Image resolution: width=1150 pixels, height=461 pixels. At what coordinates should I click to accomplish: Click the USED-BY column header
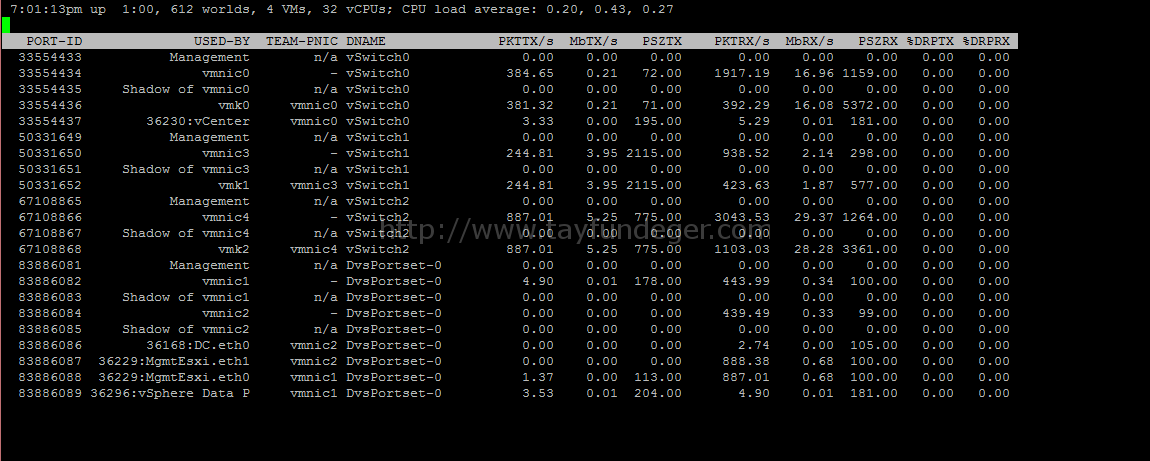click(x=221, y=42)
